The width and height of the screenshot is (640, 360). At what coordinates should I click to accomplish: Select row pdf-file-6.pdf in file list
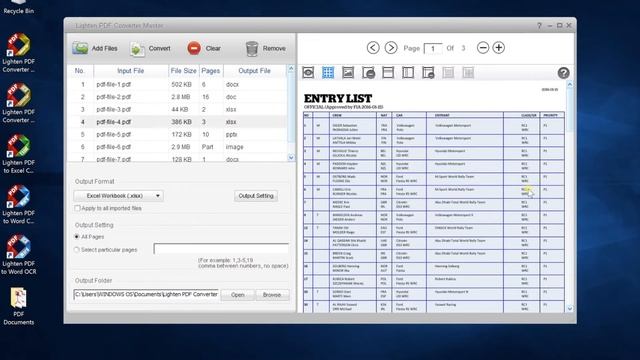(x=177, y=147)
